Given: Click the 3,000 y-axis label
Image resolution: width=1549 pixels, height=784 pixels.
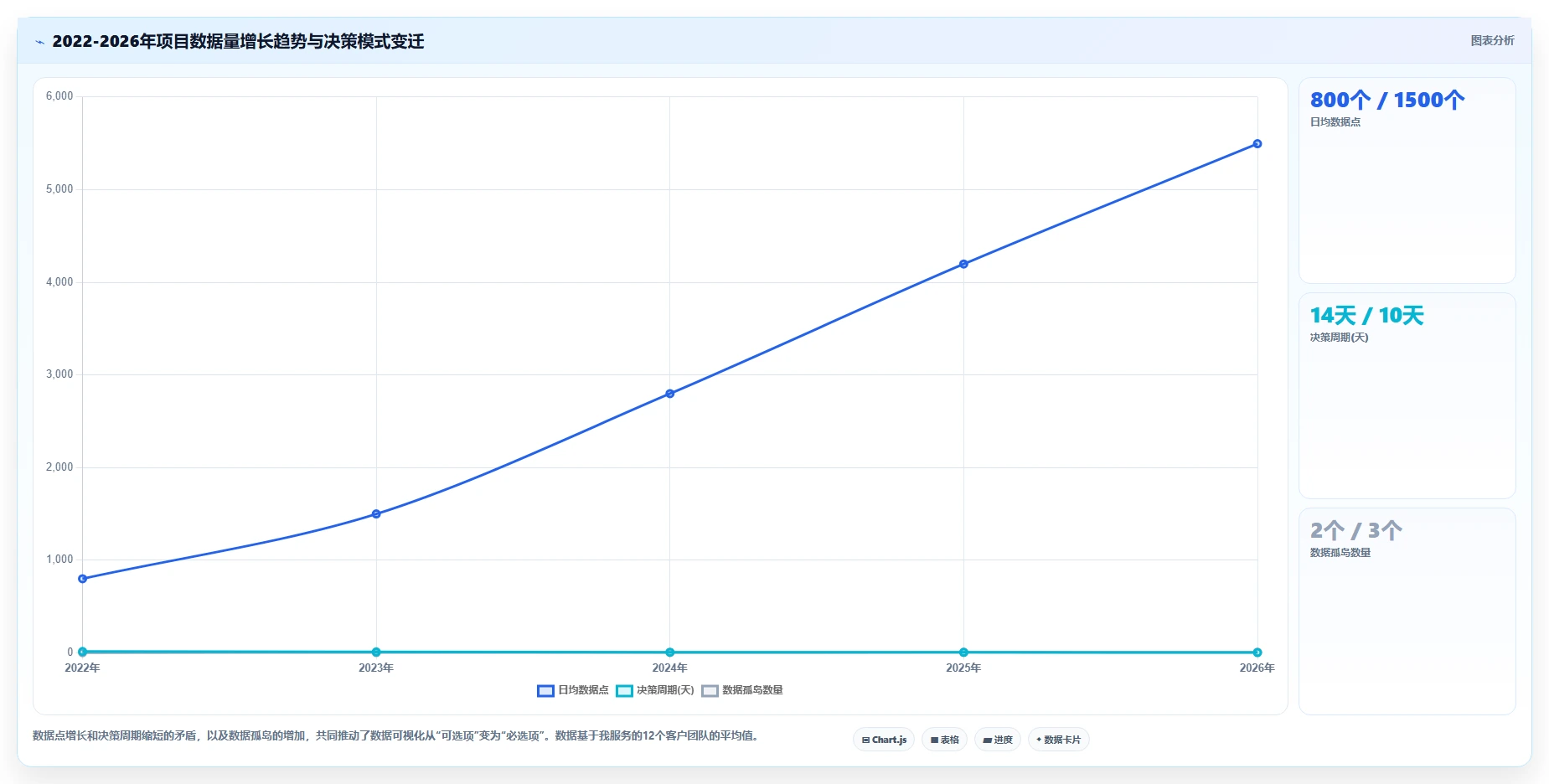Looking at the screenshot, I should coord(59,374).
